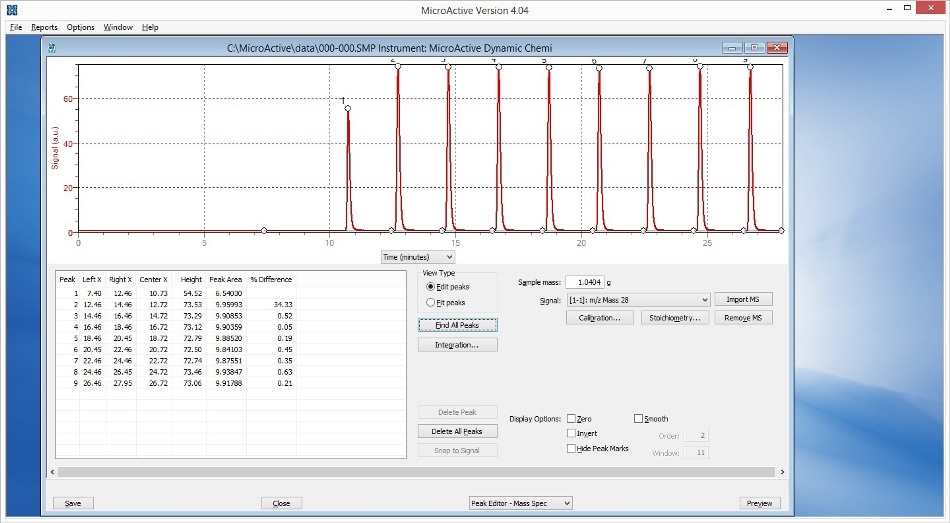950x523 pixels.
Task: Click peak 1 marker on the chart
Action: (348, 109)
